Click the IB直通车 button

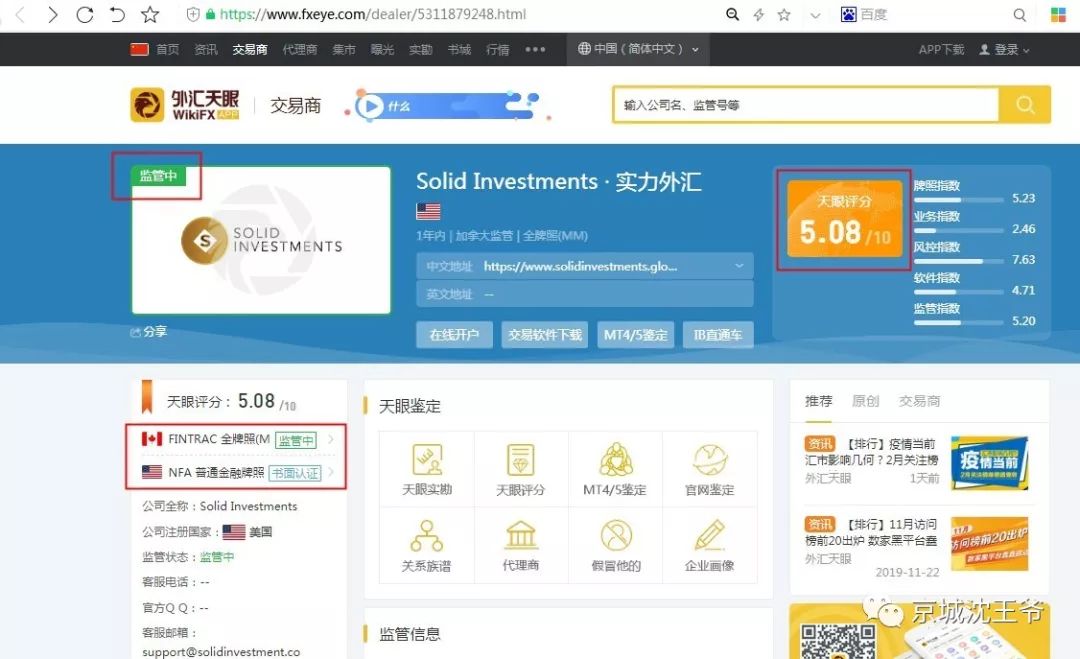718,335
